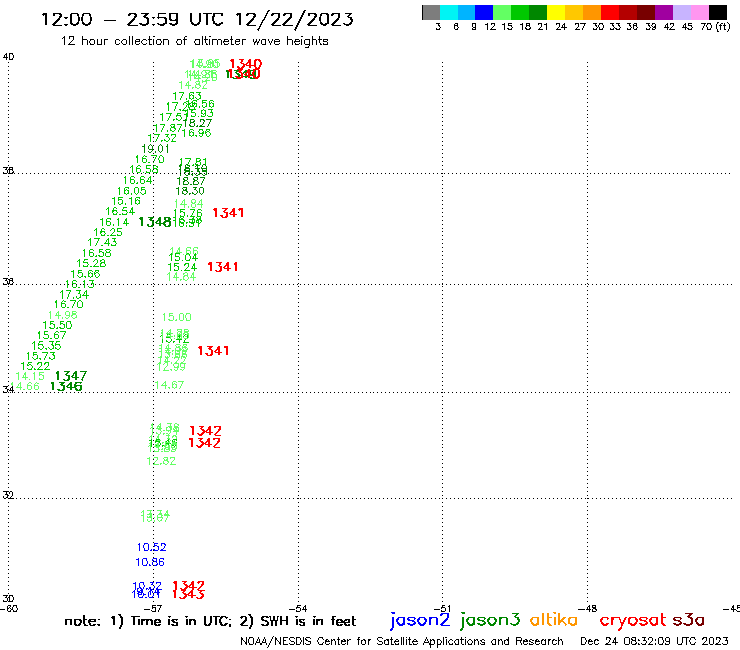Viewport: 740px width, 650px height.
Task: Click the -51 longitude axis label
Action: (442, 609)
